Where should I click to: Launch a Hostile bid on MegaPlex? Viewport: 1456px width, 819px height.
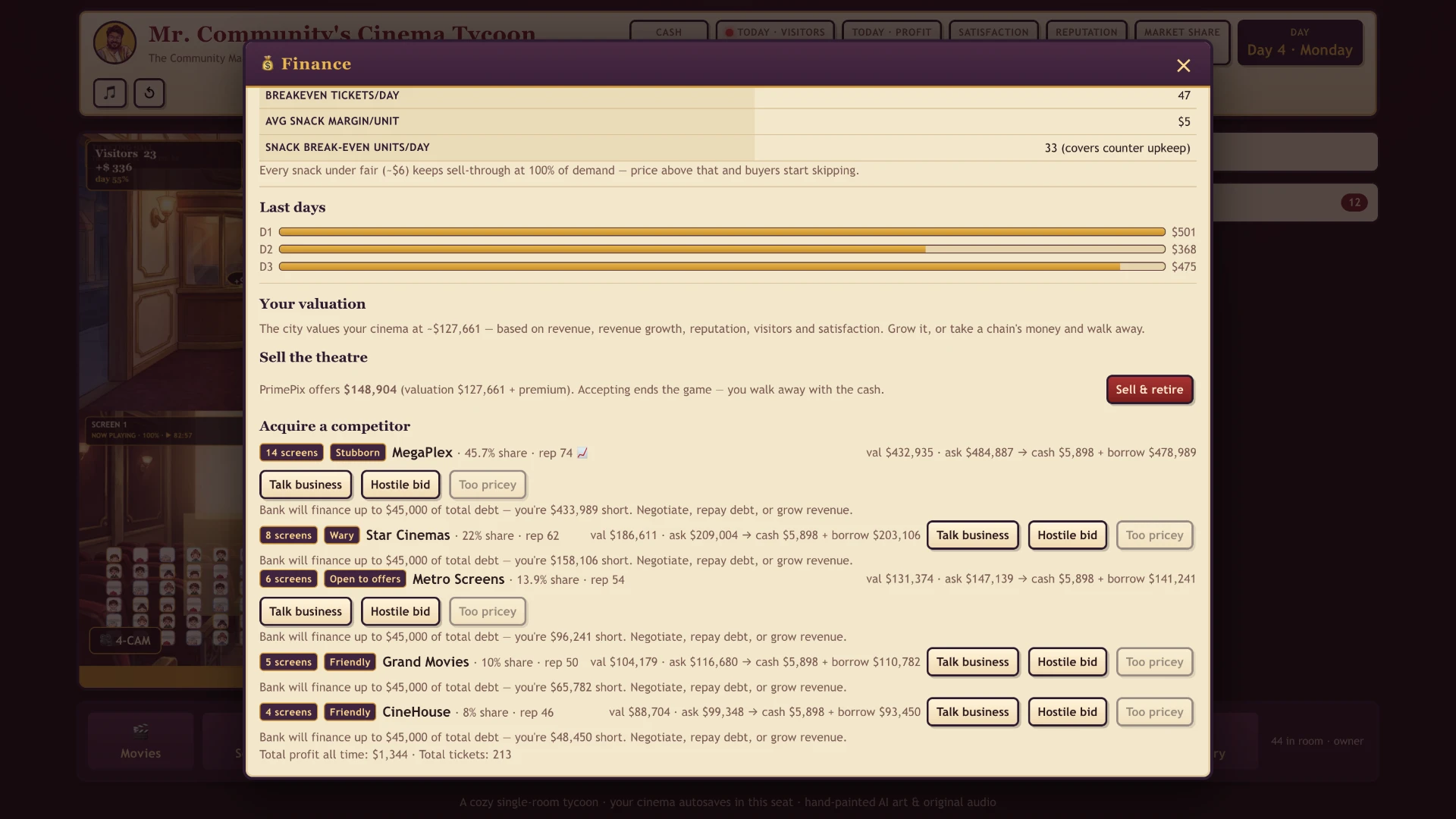tap(400, 485)
